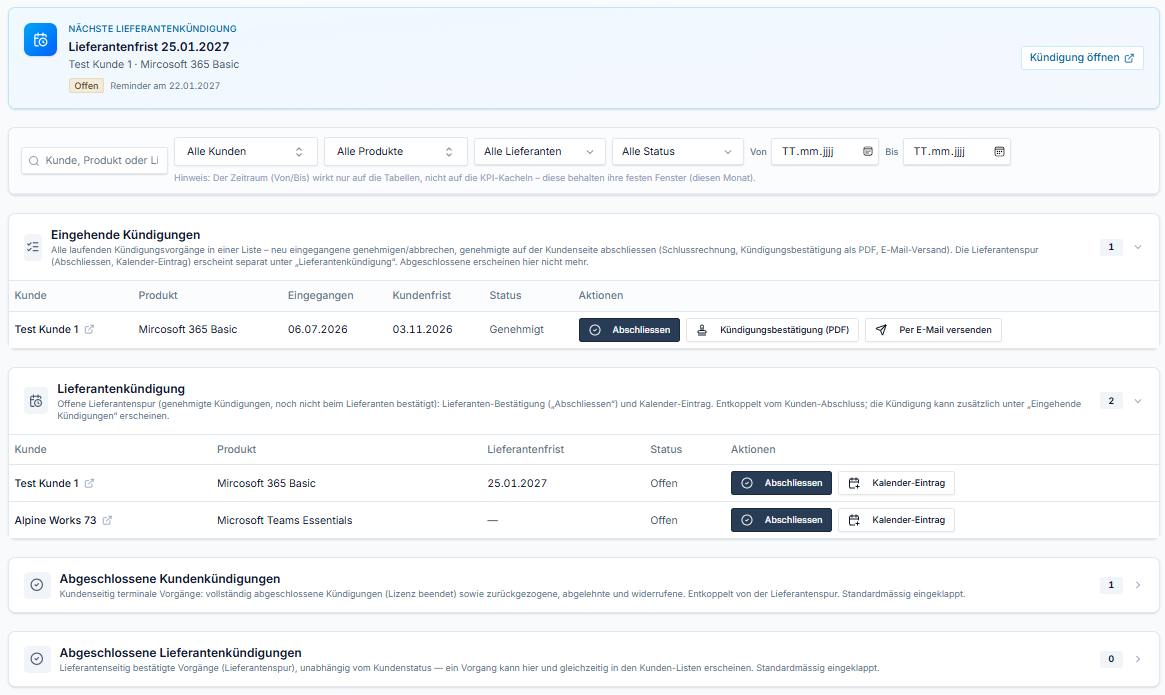The width and height of the screenshot is (1165, 695).
Task: Open the Alle Lieferanten dropdown
Action: point(539,152)
